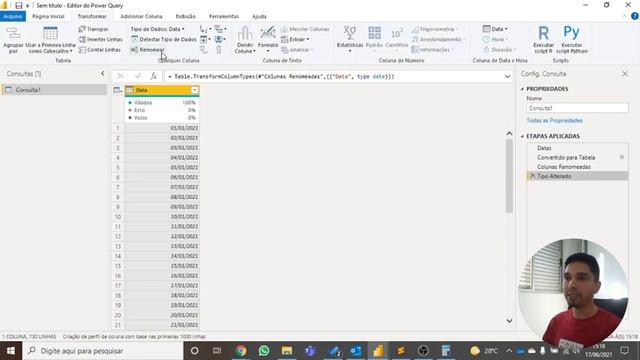Open Google Chrome from the taskbar
The image size is (640, 360).
pos(241,351)
